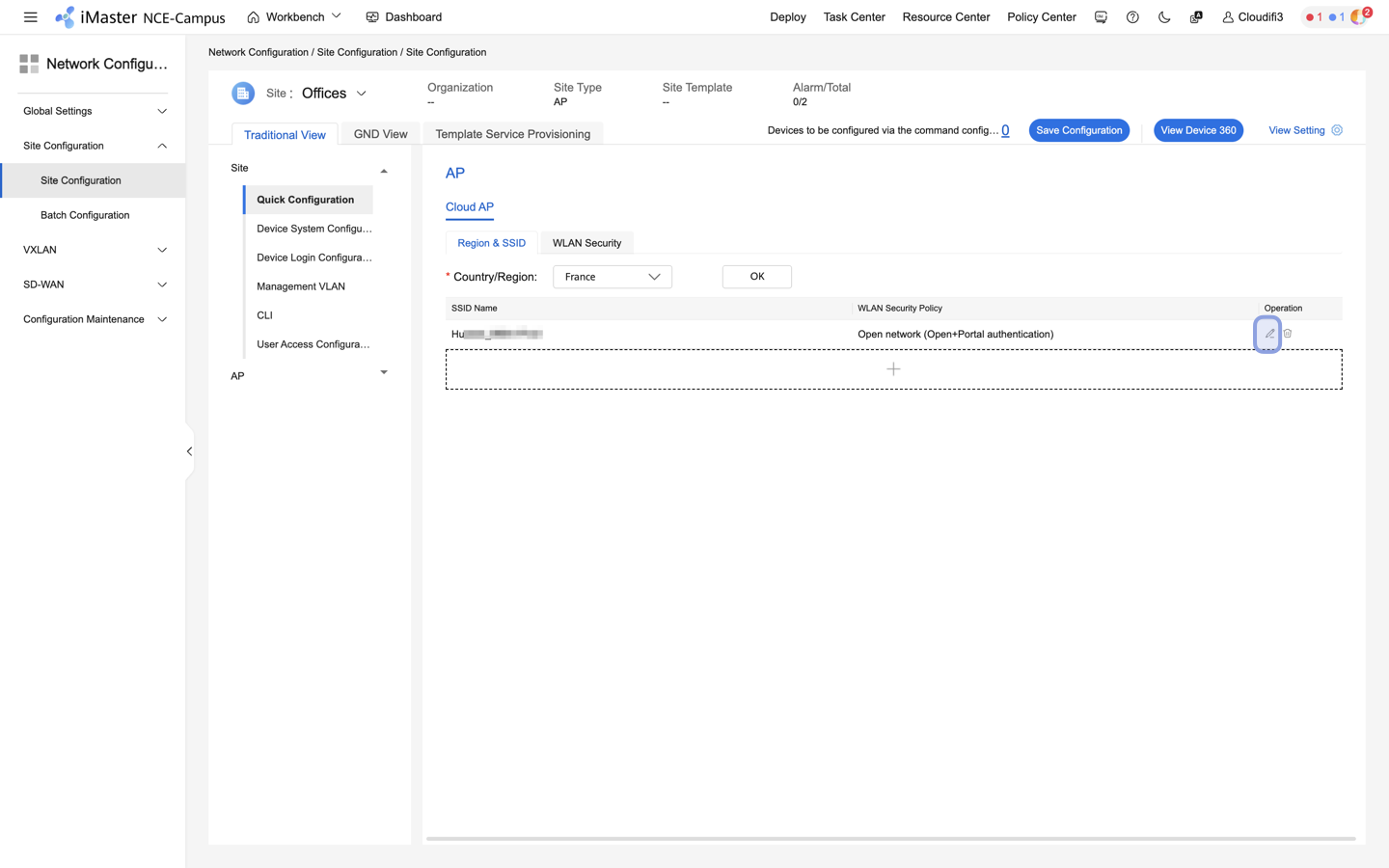The height and width of the screenshot is (868, 1389).
Task: Delete the SSID using the trash icon
Action: 1288,334
